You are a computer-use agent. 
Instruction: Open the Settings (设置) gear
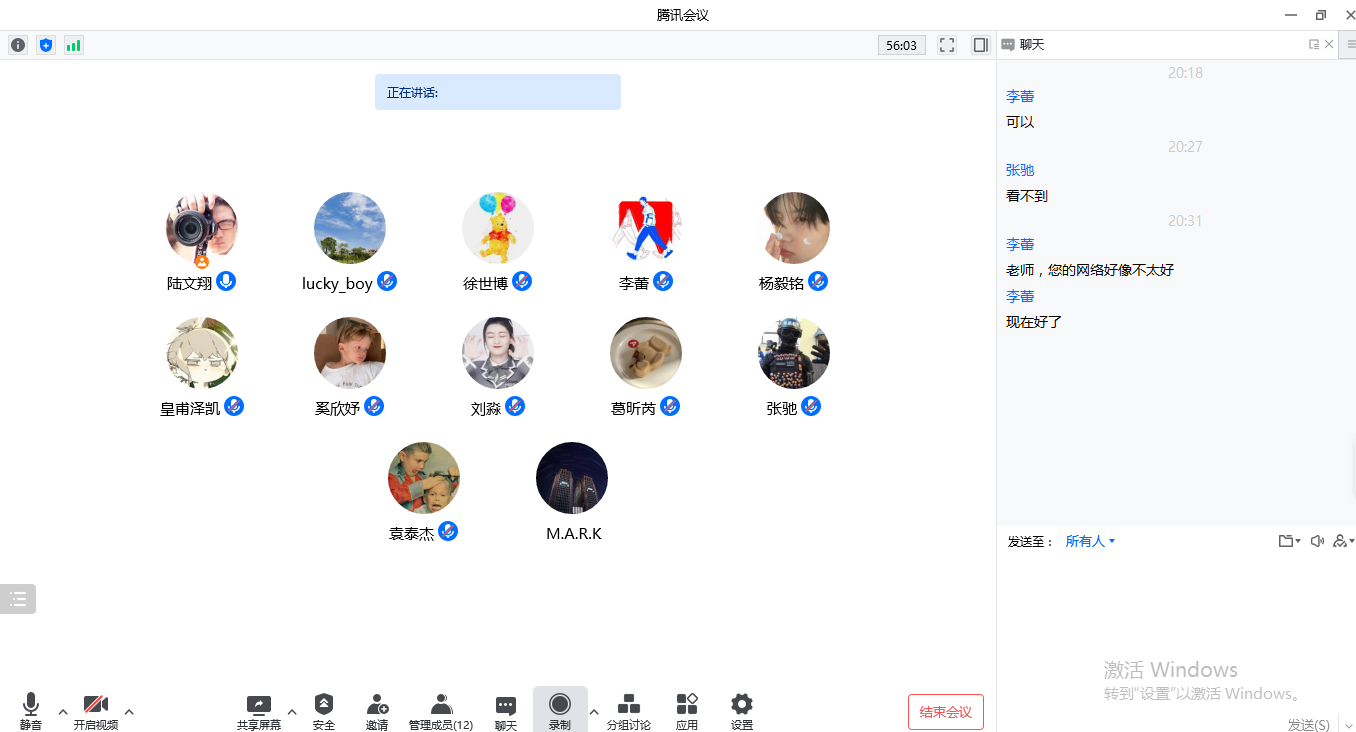[x=741, y=711]
